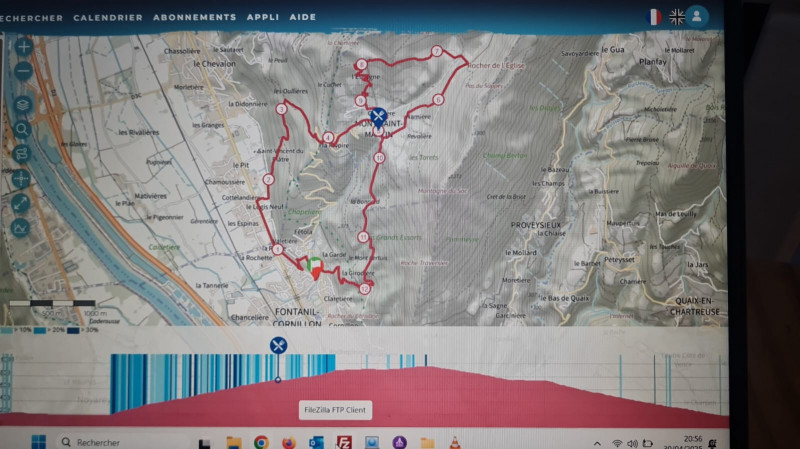800x449 pixels.
Task: Go to the Appli page
Action: tap(262, 17)
